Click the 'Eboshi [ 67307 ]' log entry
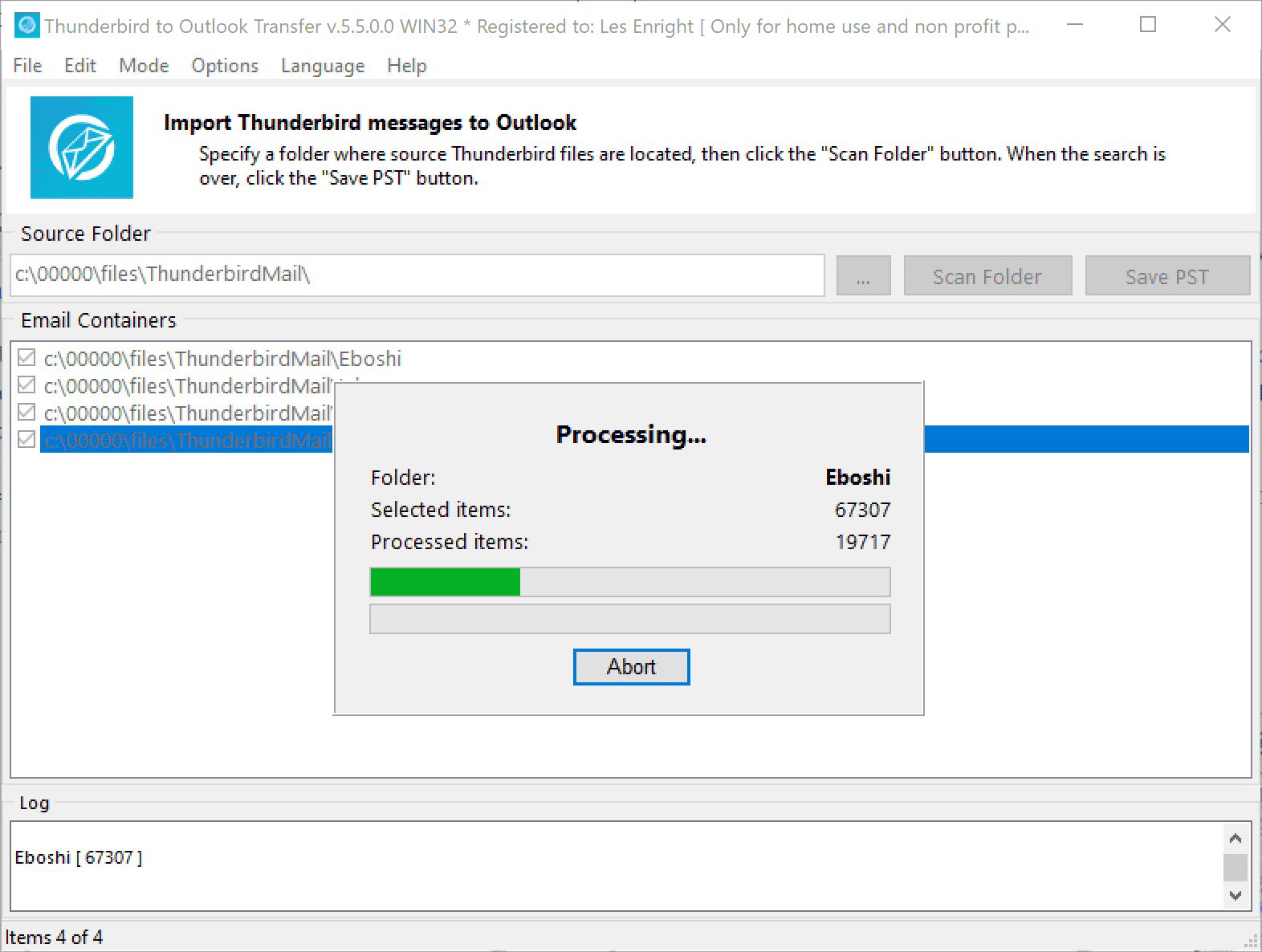Image resolution: width=1262 pixels, height=952 pixels. point(79,857)
